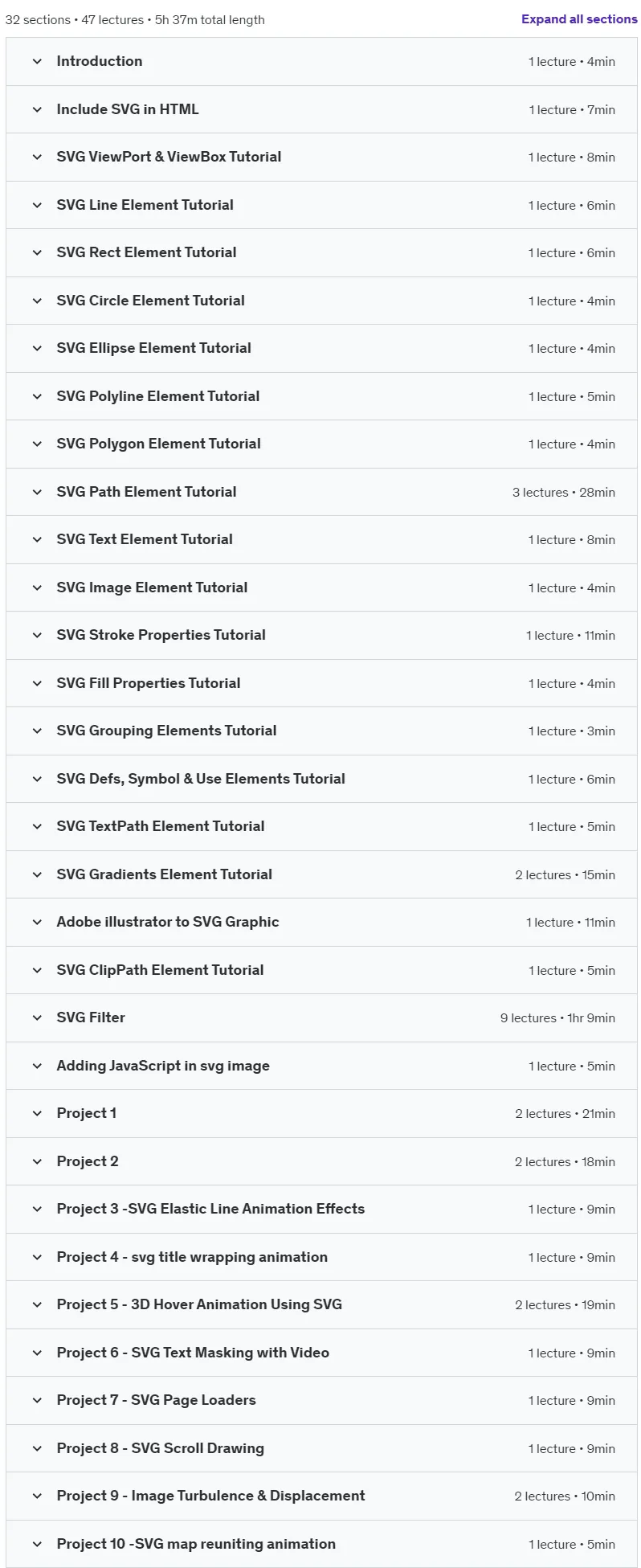Expand SVG Path Element Tutorial chevron
The height and width of the screenshot is (1568, 641).
(x=37, y=492)
